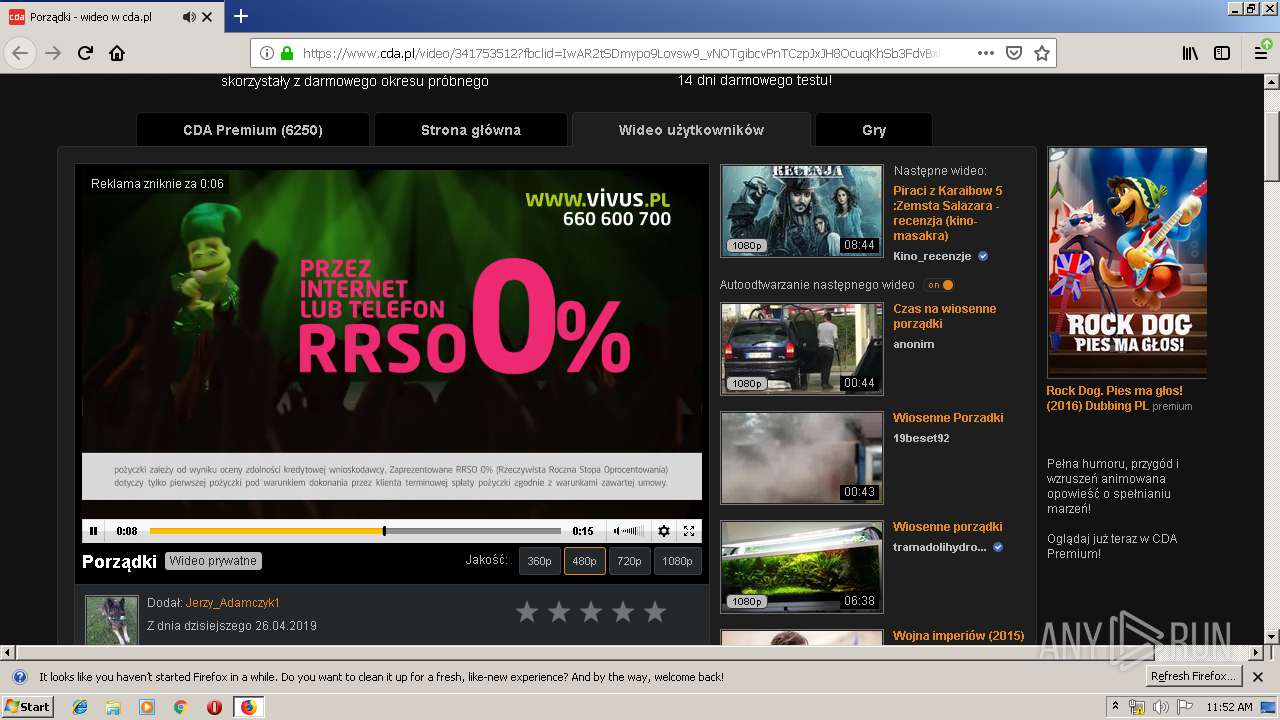Image resolution: width=1280 pixels, height=720 pixels.
Task: Toggle autoplay next video switch
Action: (x=939, y=285)
